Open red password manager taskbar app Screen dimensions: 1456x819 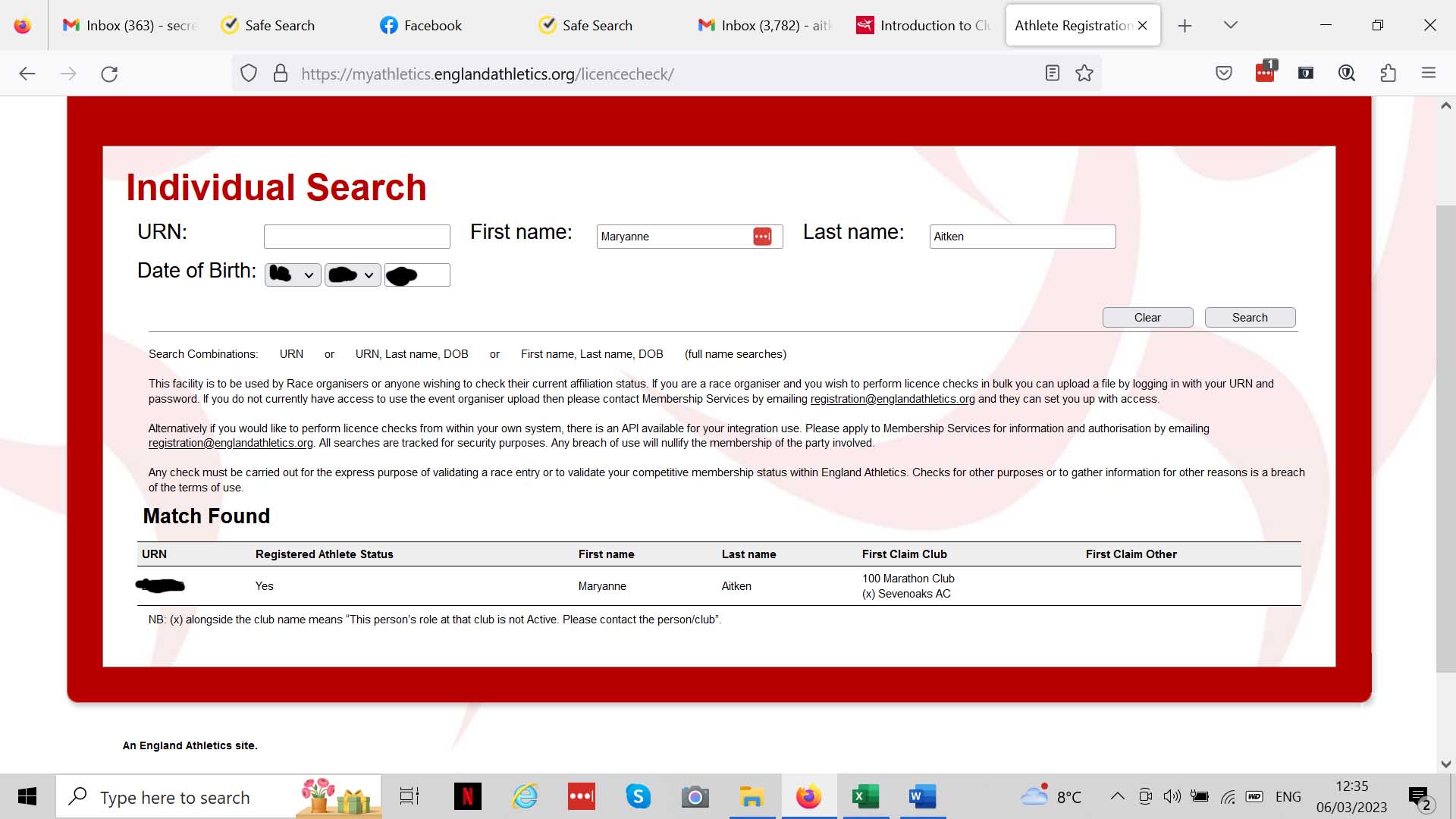[x=582, y=797]
